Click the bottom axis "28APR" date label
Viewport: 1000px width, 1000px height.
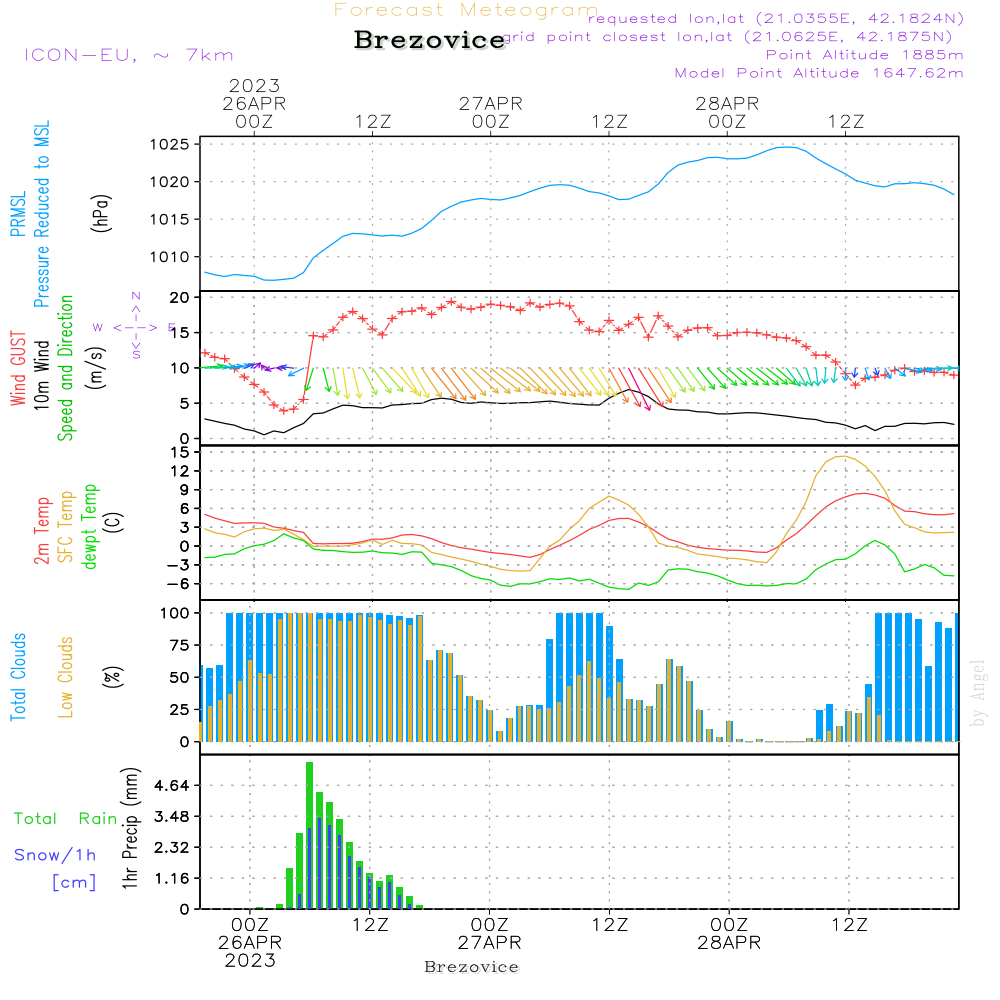(729, 943)
